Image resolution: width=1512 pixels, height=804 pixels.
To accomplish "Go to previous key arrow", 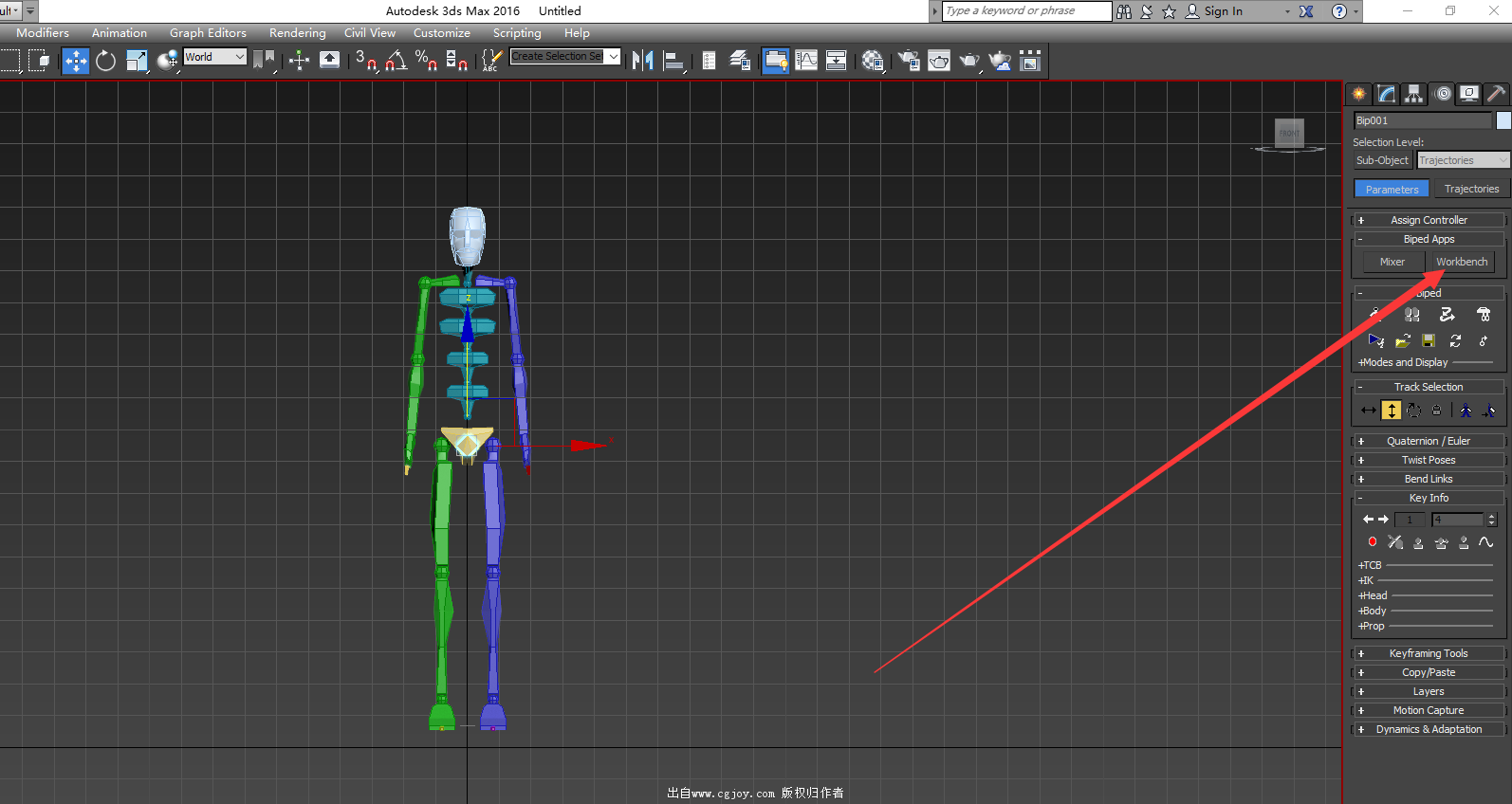I will [x=1368, y=520].
